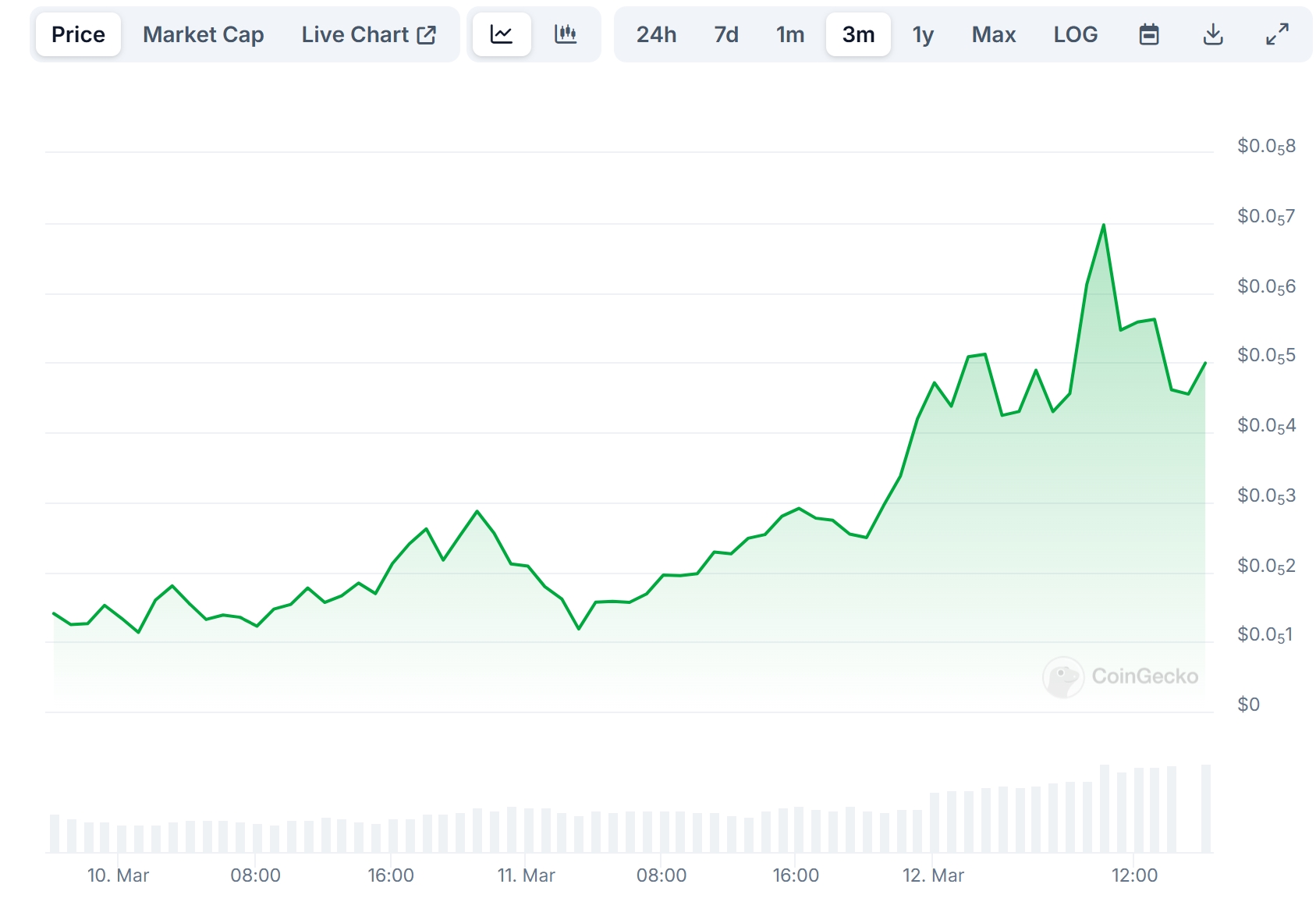Set time range to 7d
This screenshot has width=1316, height=909.
point(726,34)
